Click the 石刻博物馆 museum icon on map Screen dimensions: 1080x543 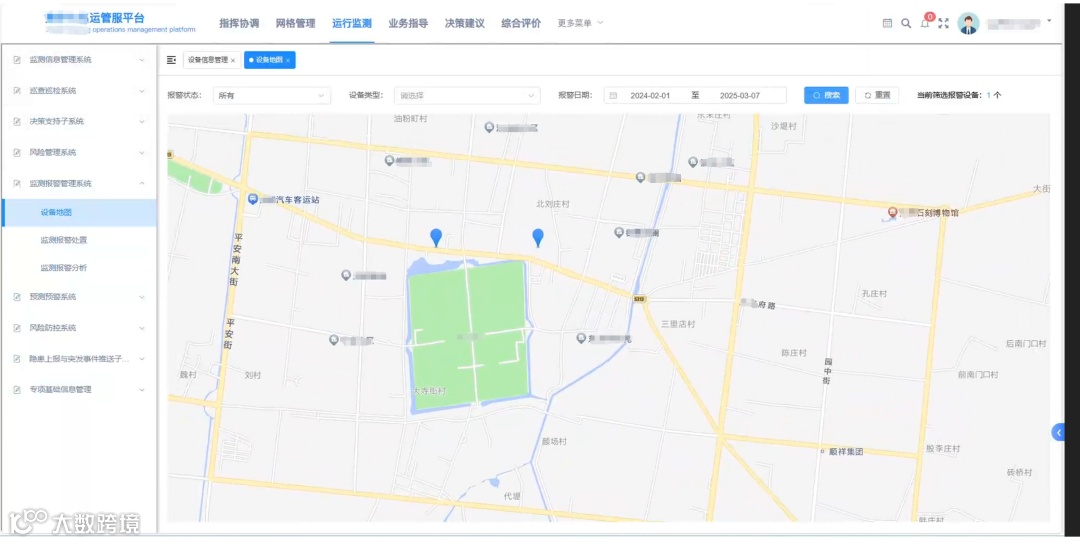coord(892,212)
